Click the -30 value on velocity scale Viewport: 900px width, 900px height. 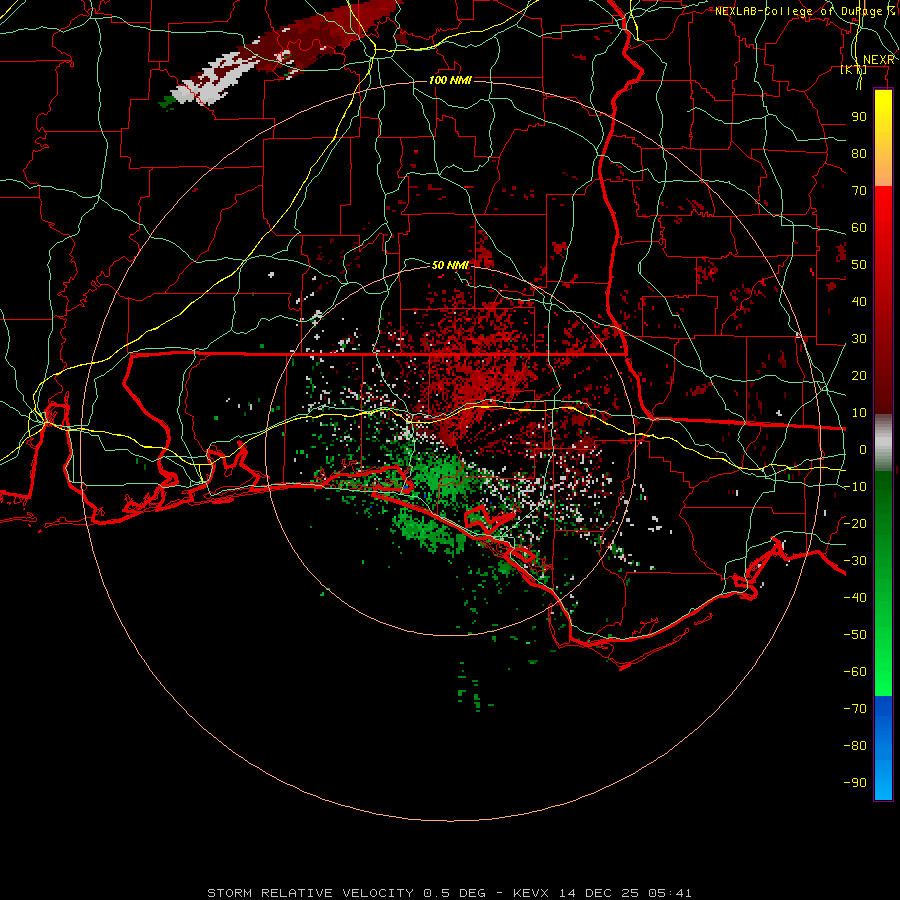tap(855, 561)
